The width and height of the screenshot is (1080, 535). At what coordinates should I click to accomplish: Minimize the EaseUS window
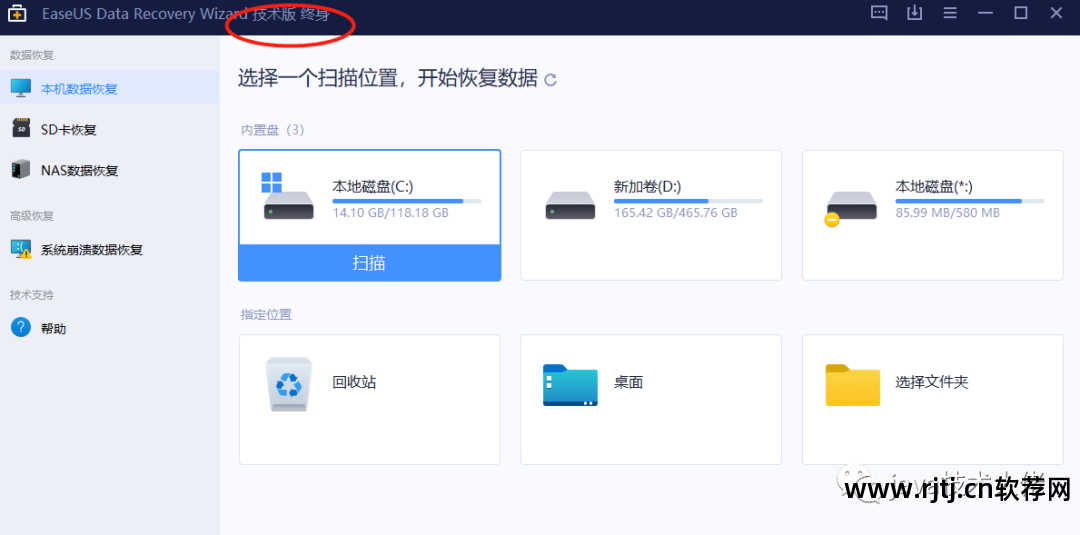985,13
